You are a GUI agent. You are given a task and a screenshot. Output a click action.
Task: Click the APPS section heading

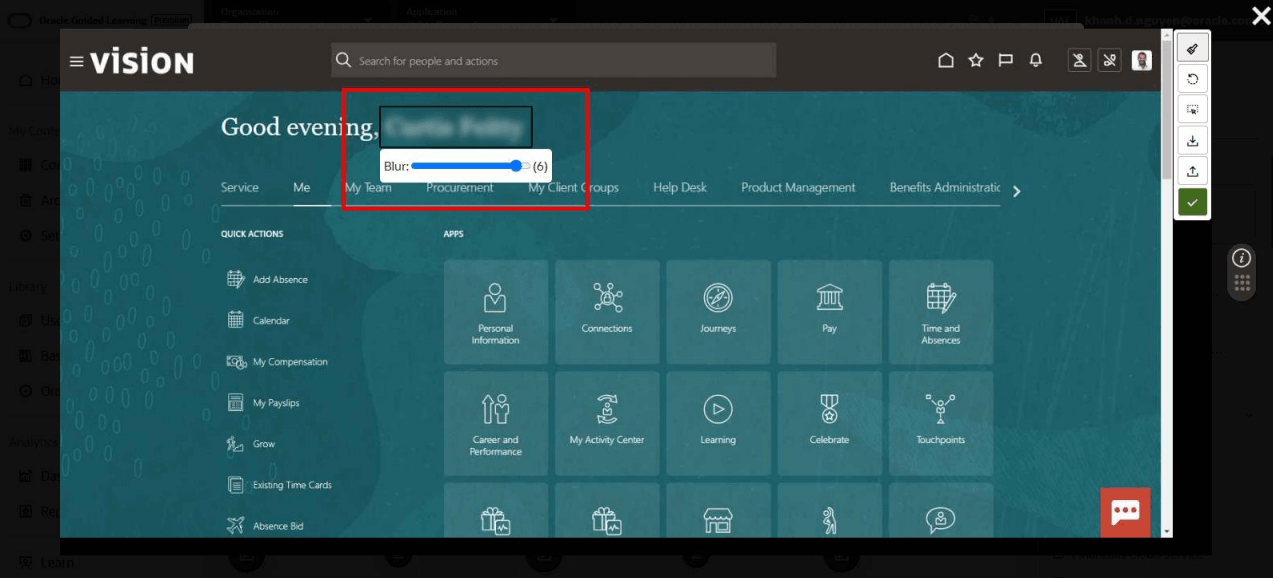[454, 234]
